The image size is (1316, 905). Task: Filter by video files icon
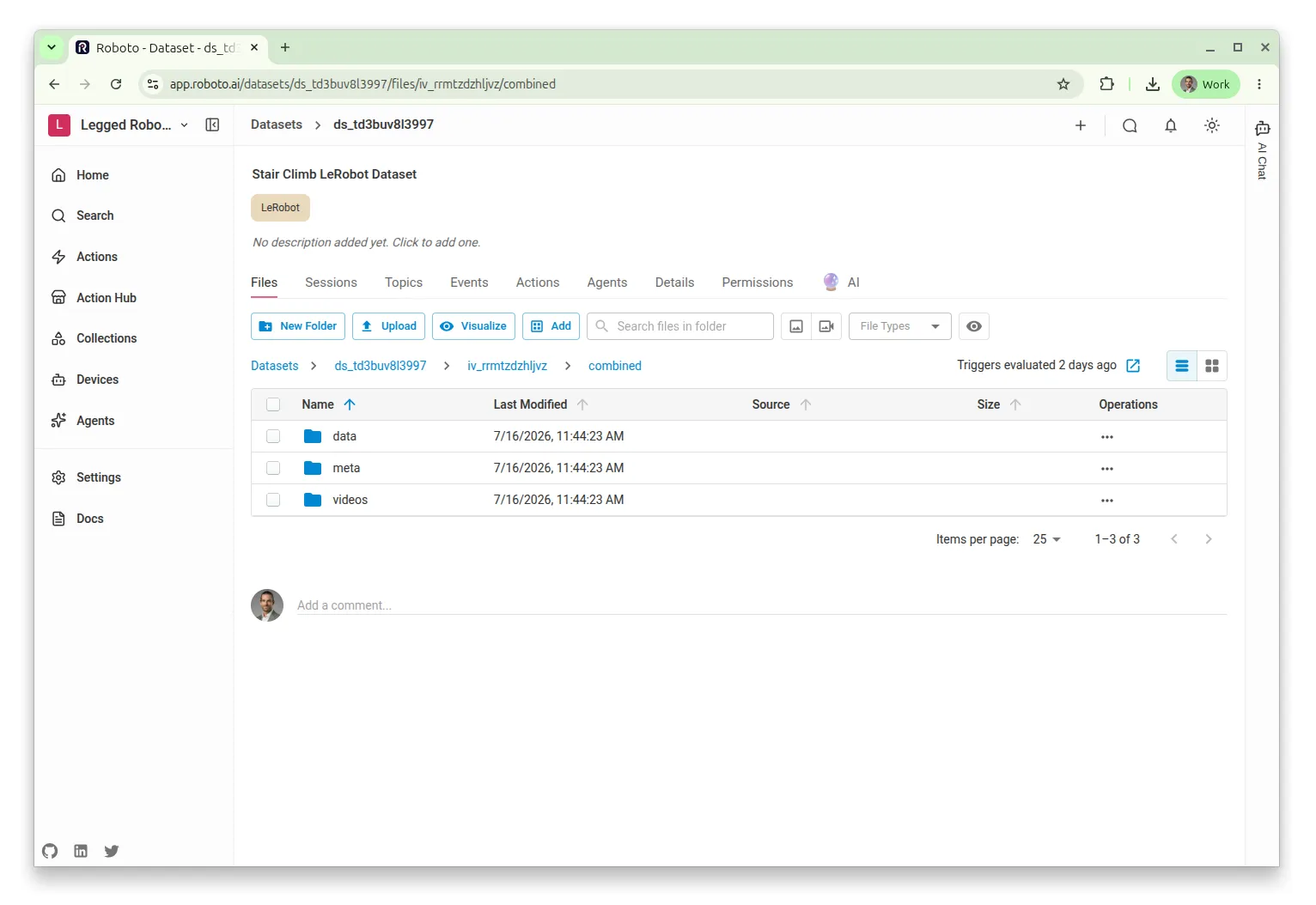click(x=826, y=326)
